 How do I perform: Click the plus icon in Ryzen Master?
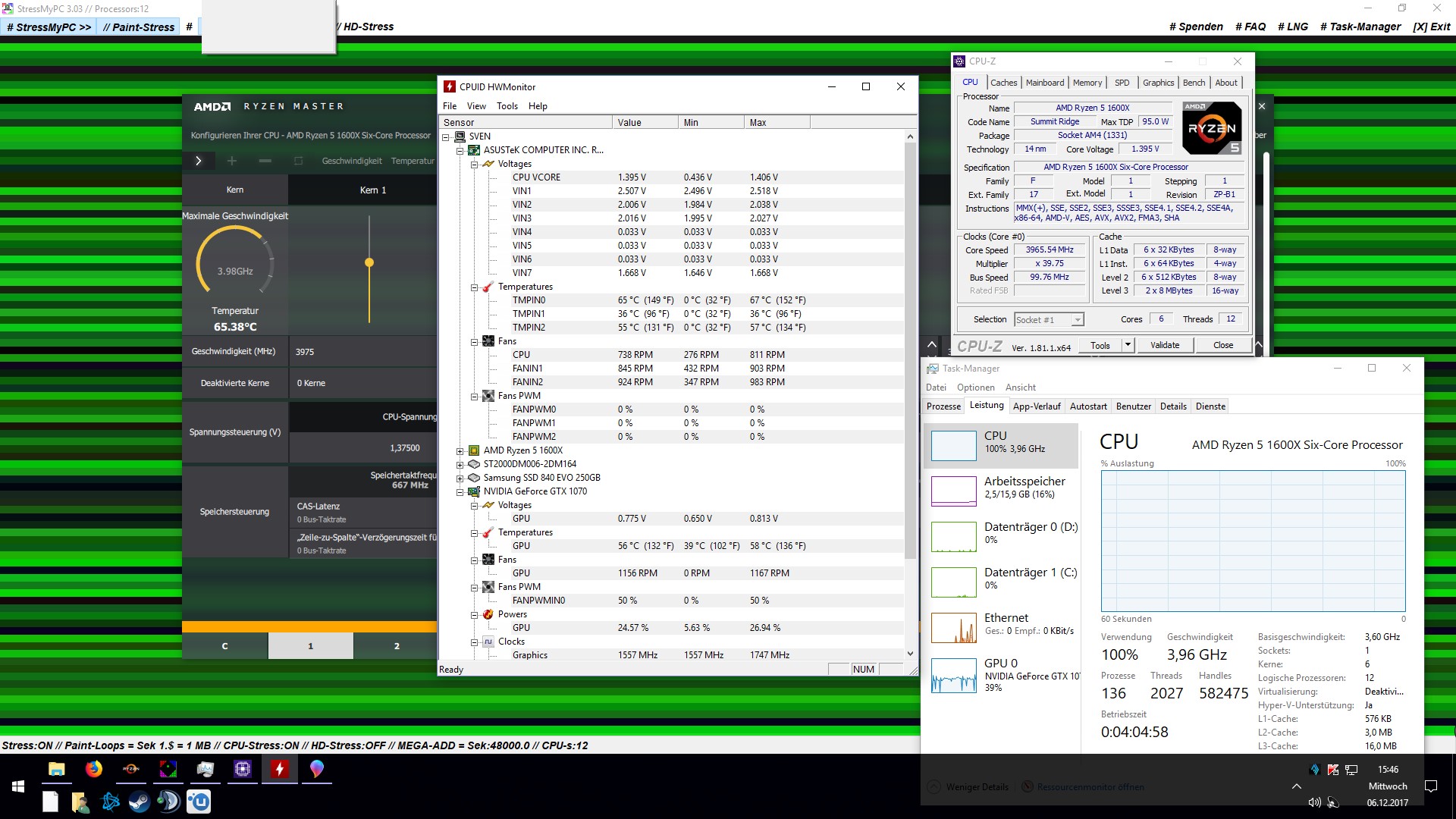click(x=232, y=161)
